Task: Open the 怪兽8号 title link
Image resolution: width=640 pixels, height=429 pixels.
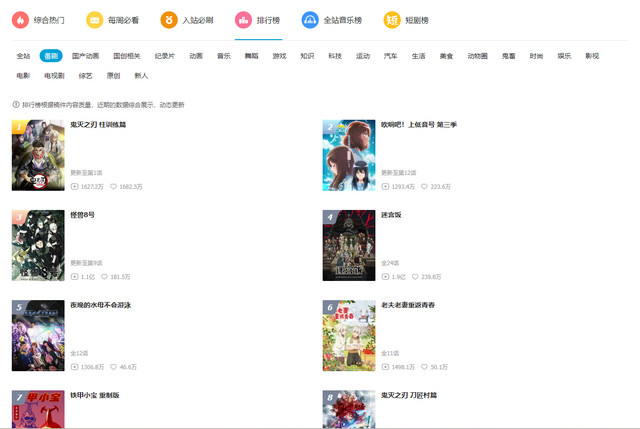Action: pyautogui.click(x=82, y=215)
